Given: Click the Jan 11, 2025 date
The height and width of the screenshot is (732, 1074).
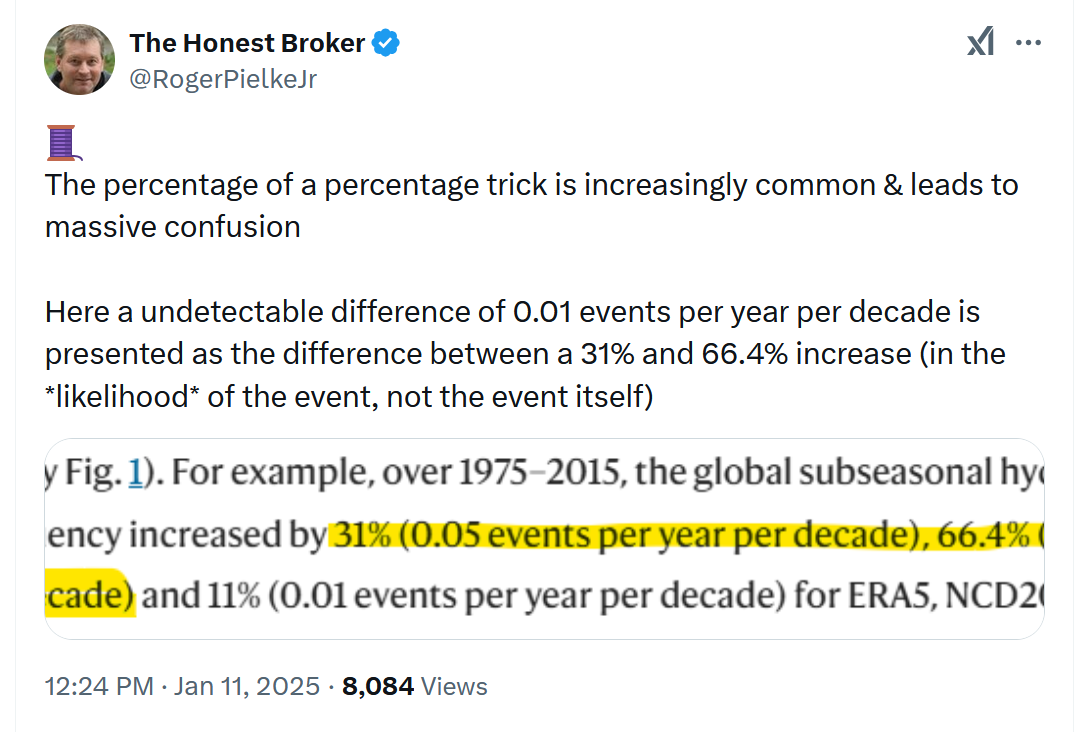Looking at the screenshot, I should click(247, 687).
